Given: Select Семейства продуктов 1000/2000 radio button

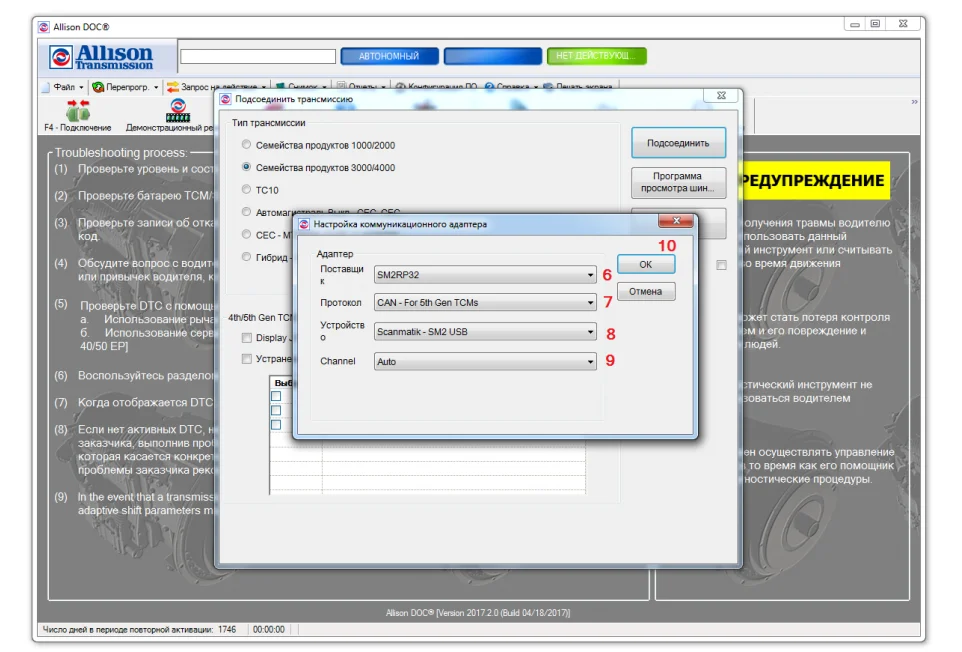Looking at the screenshot, I should (x=246, y=145).
